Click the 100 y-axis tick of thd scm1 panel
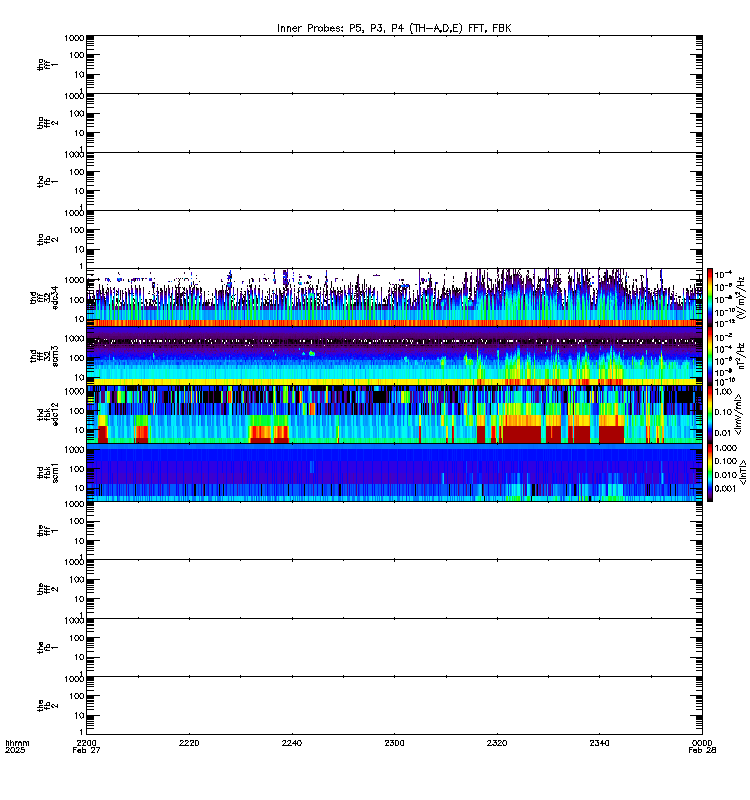The width and height of the screenshot is (750, 800). 76,468
